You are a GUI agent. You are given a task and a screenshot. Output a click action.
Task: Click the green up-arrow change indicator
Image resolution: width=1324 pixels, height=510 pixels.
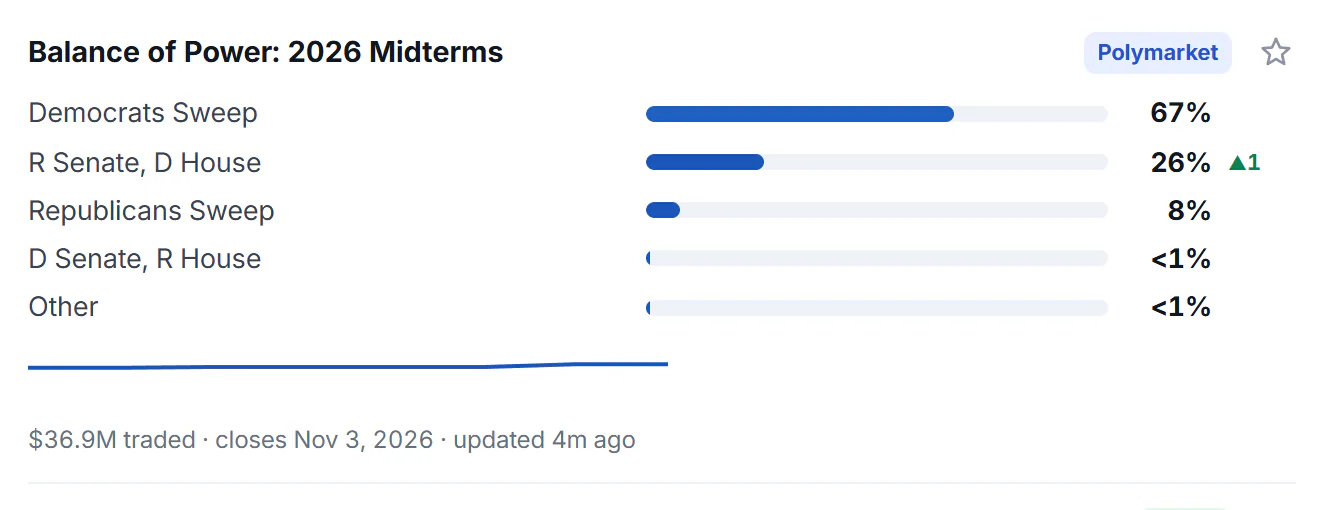[1245, 162]
